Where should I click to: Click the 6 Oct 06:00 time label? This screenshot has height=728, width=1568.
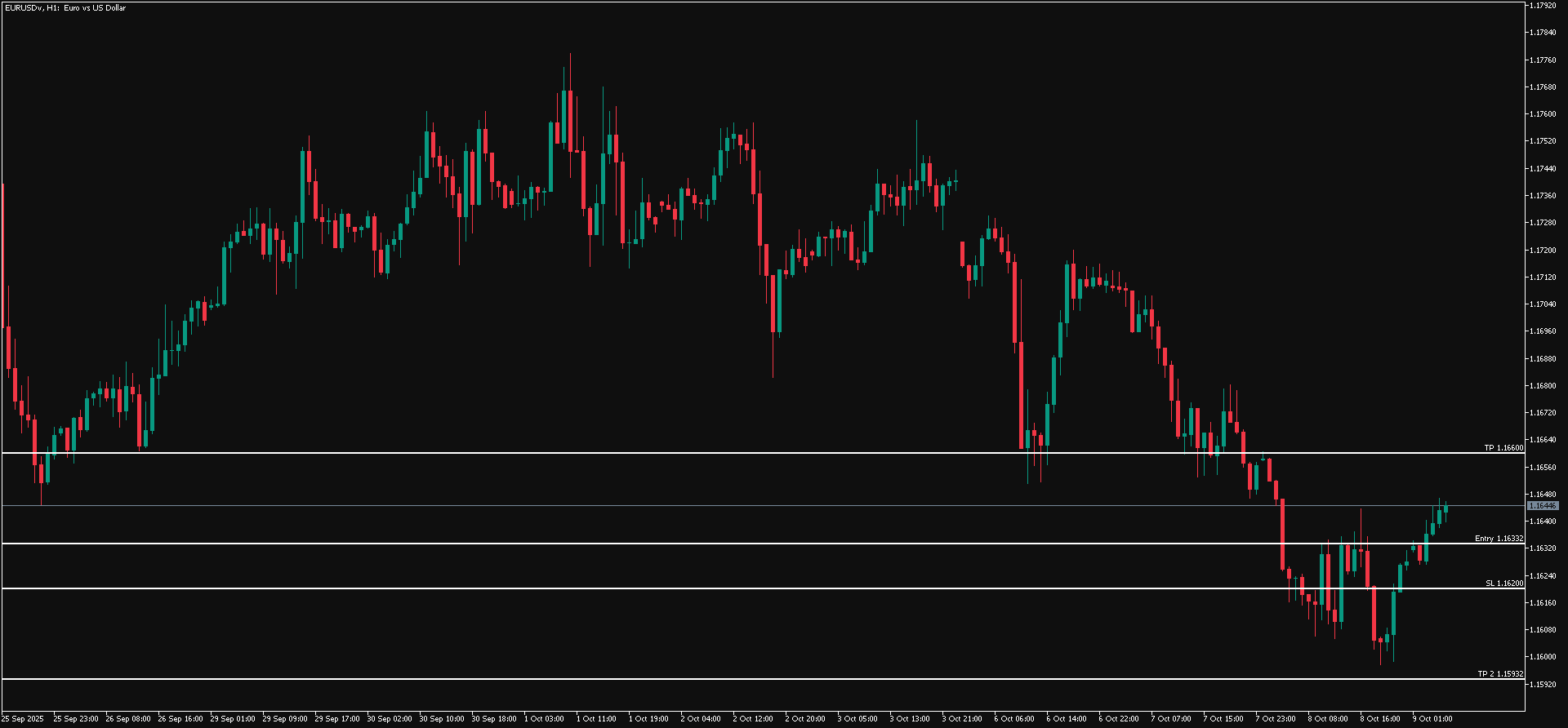pos(1014,719)
